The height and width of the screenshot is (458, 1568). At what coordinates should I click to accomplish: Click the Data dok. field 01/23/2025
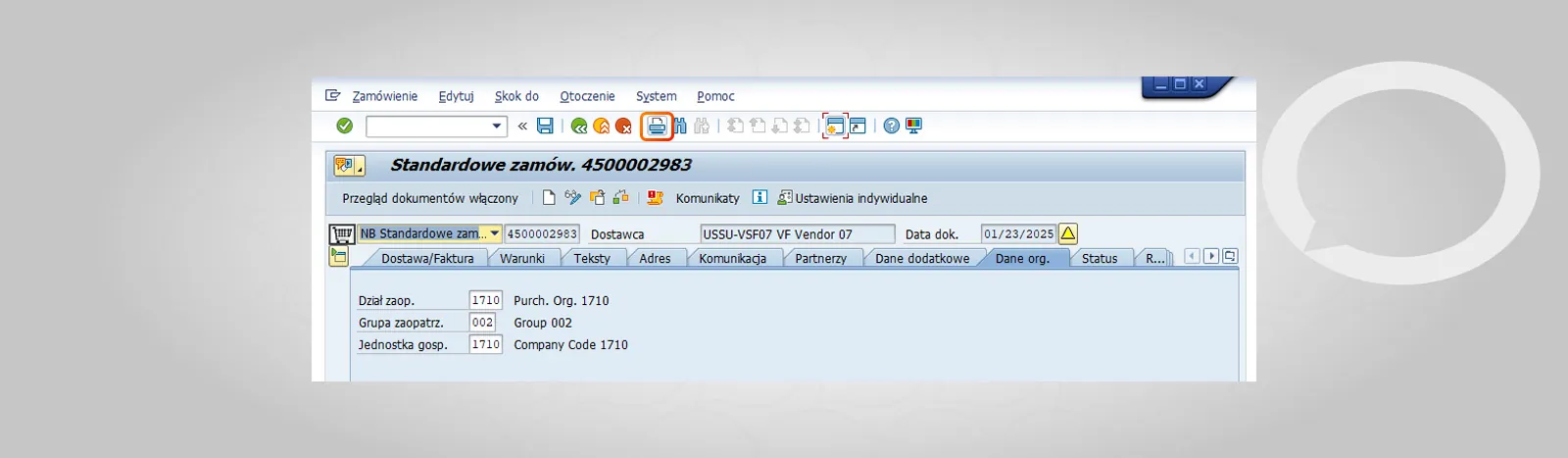pyautogui.click(x=1018, y=233)
